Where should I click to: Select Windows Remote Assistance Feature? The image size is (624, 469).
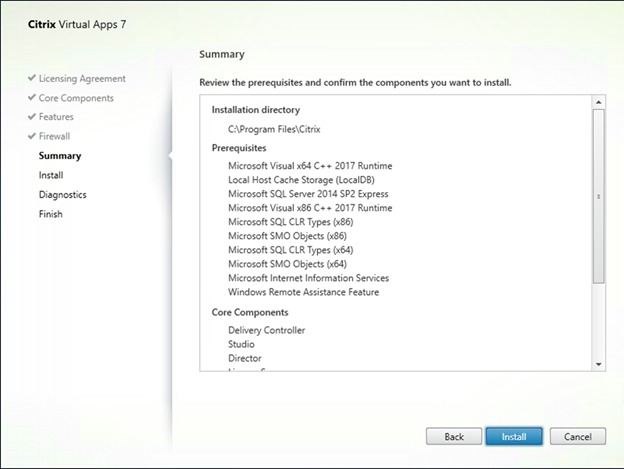point(303,292)
